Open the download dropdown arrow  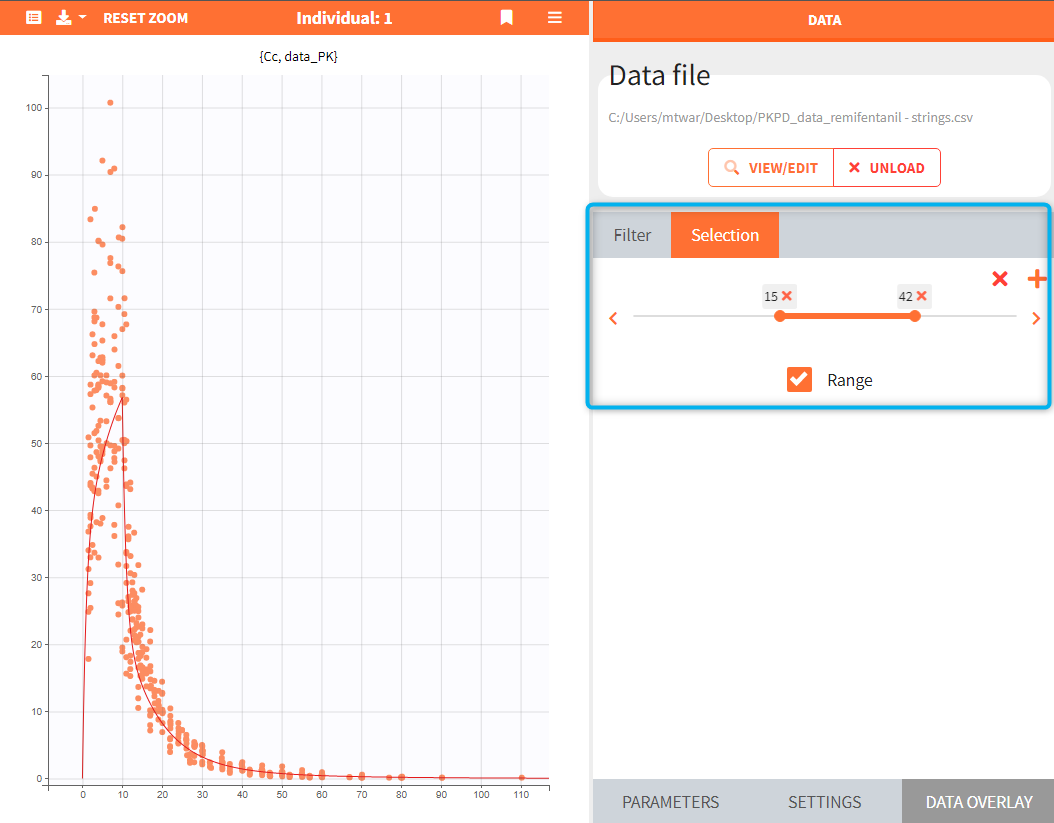[x=82, y=18]
